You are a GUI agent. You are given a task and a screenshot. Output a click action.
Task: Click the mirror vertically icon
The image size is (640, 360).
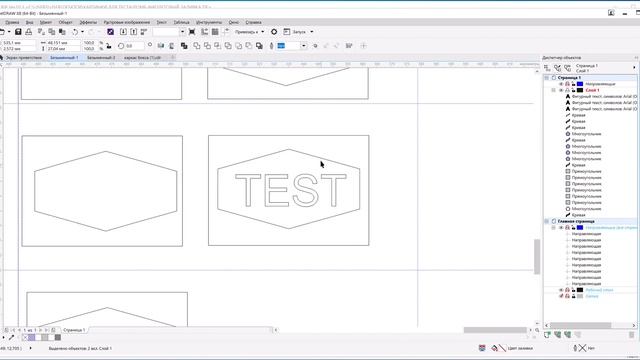click(171, 46)
